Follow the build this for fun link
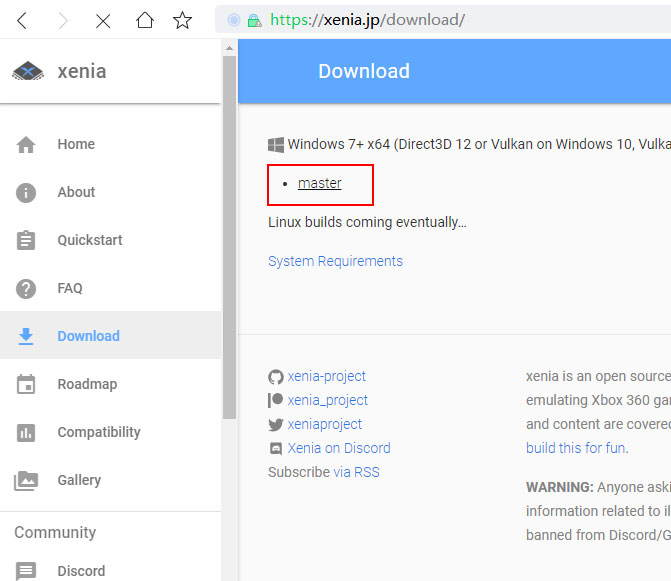This screenshot has height=581, width=671. coord(576,448)
